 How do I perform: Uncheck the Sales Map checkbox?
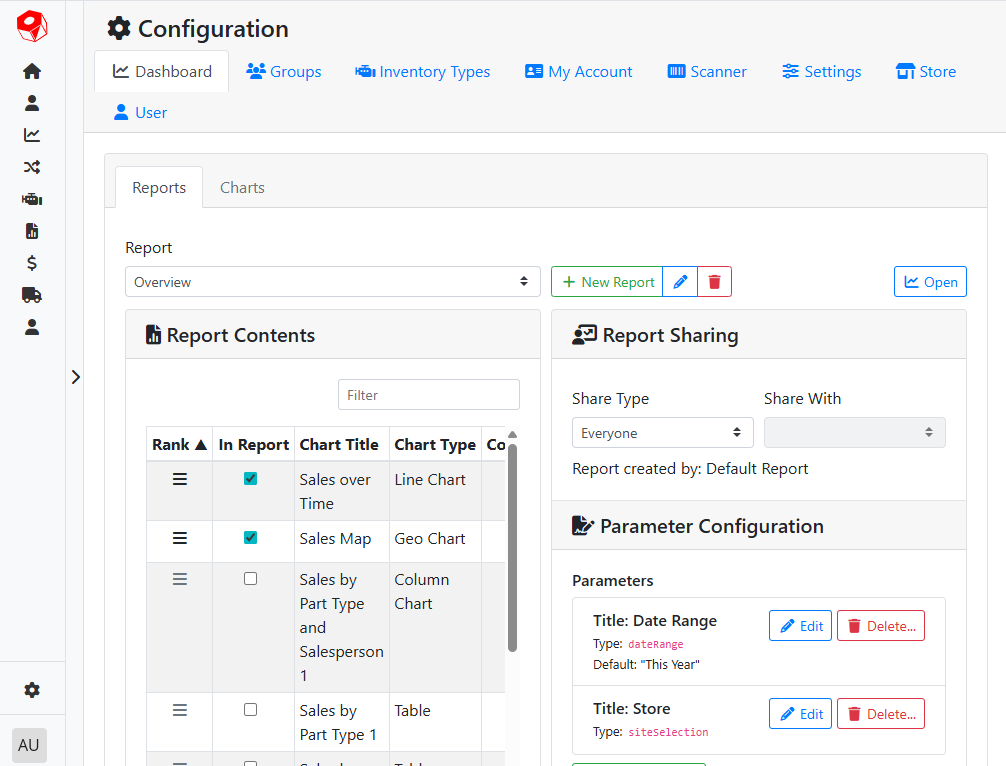[250, 538]
